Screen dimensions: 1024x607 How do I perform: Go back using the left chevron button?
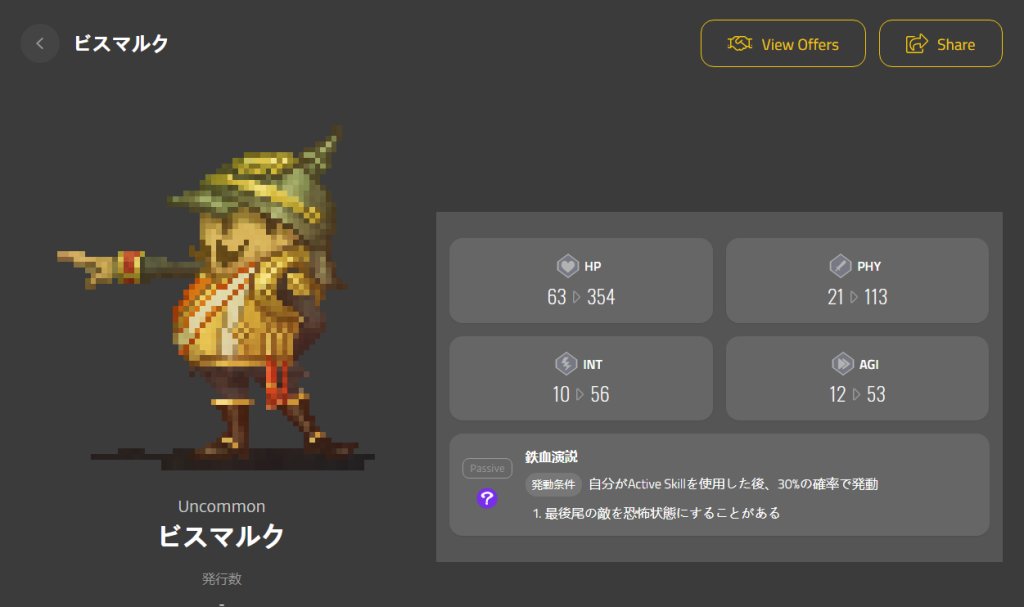(x=40, y=44)
